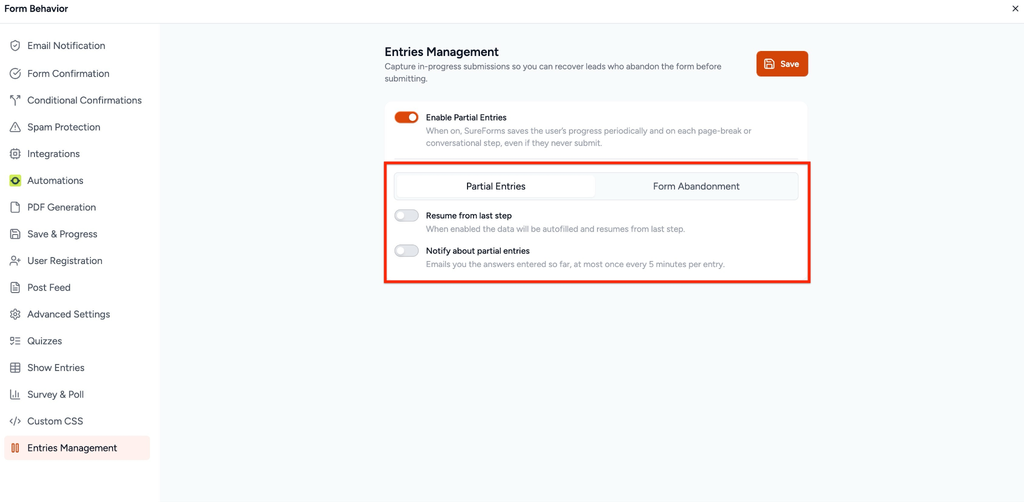Go to Post Feed label
Viewport: 1024px width, 502px height.
[x=49, y=288]
